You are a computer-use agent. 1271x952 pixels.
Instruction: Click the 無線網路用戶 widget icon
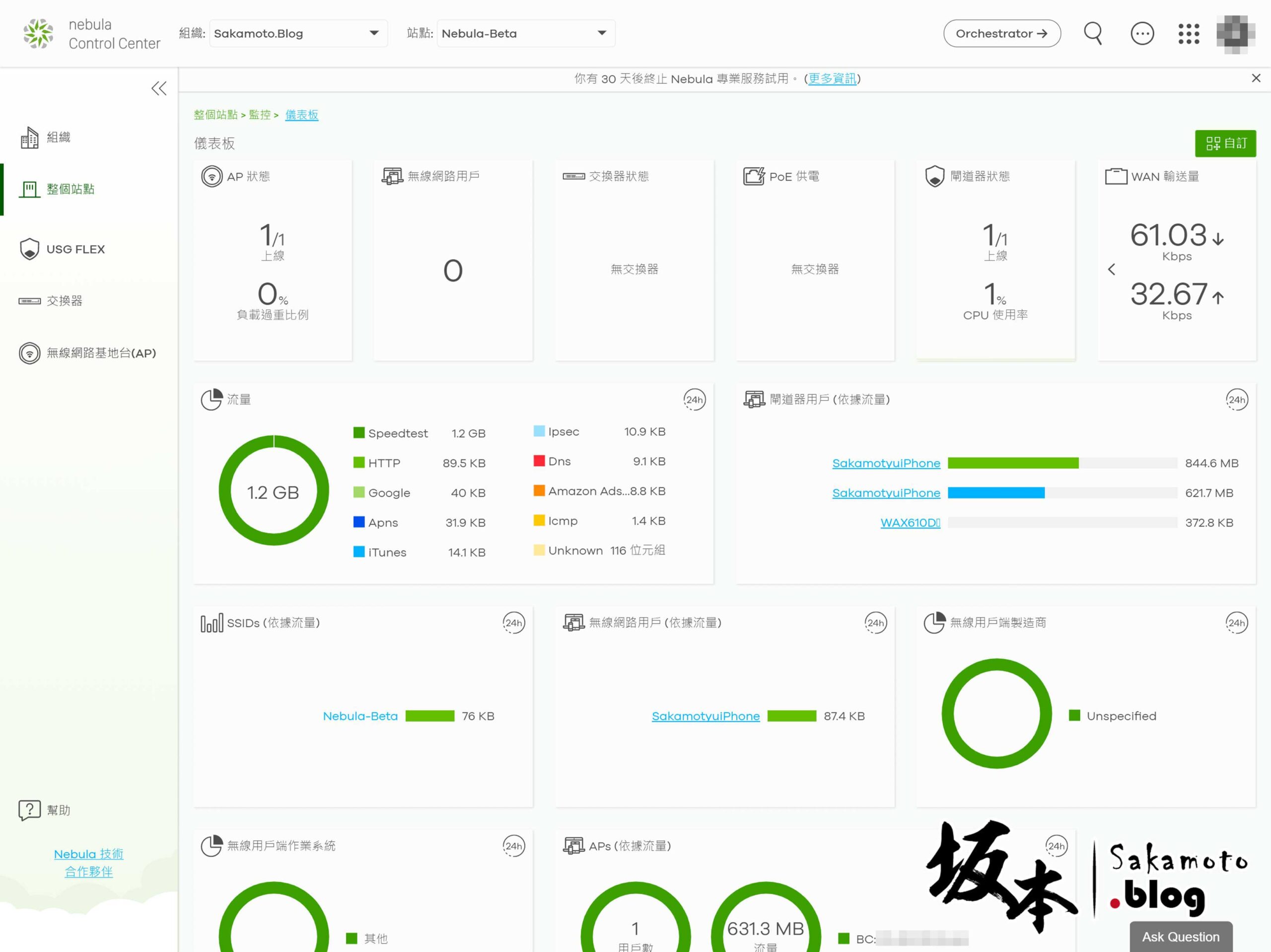[392, 176]
